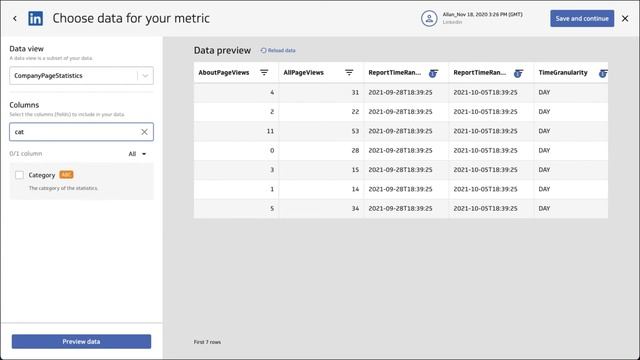Select the AboutPageViews column header
The image size is (640, 360).
[x=224, y=73]
